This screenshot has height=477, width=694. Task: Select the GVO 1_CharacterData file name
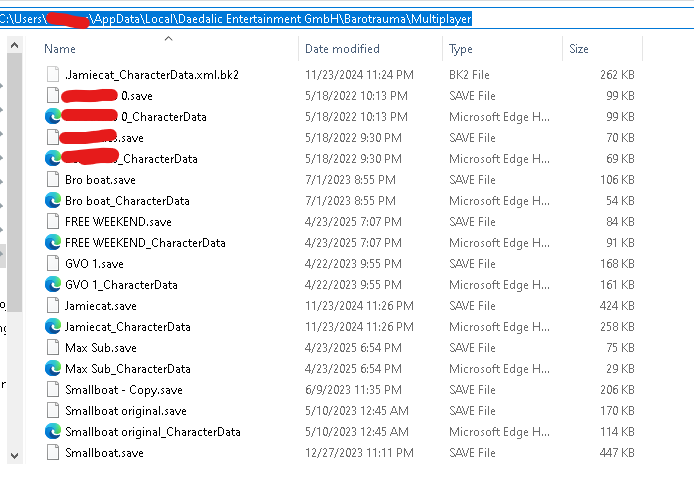point(121,285)
